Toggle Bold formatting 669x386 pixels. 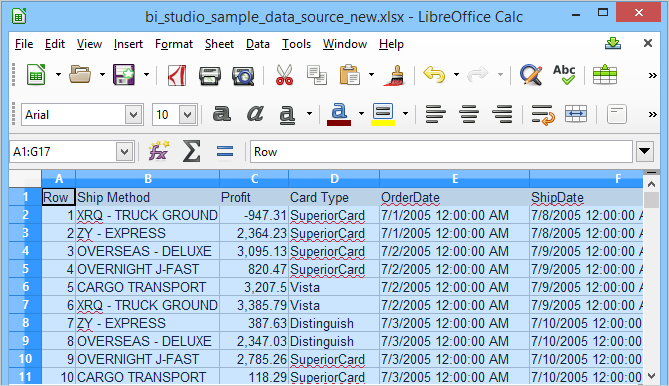pos(222,114)
